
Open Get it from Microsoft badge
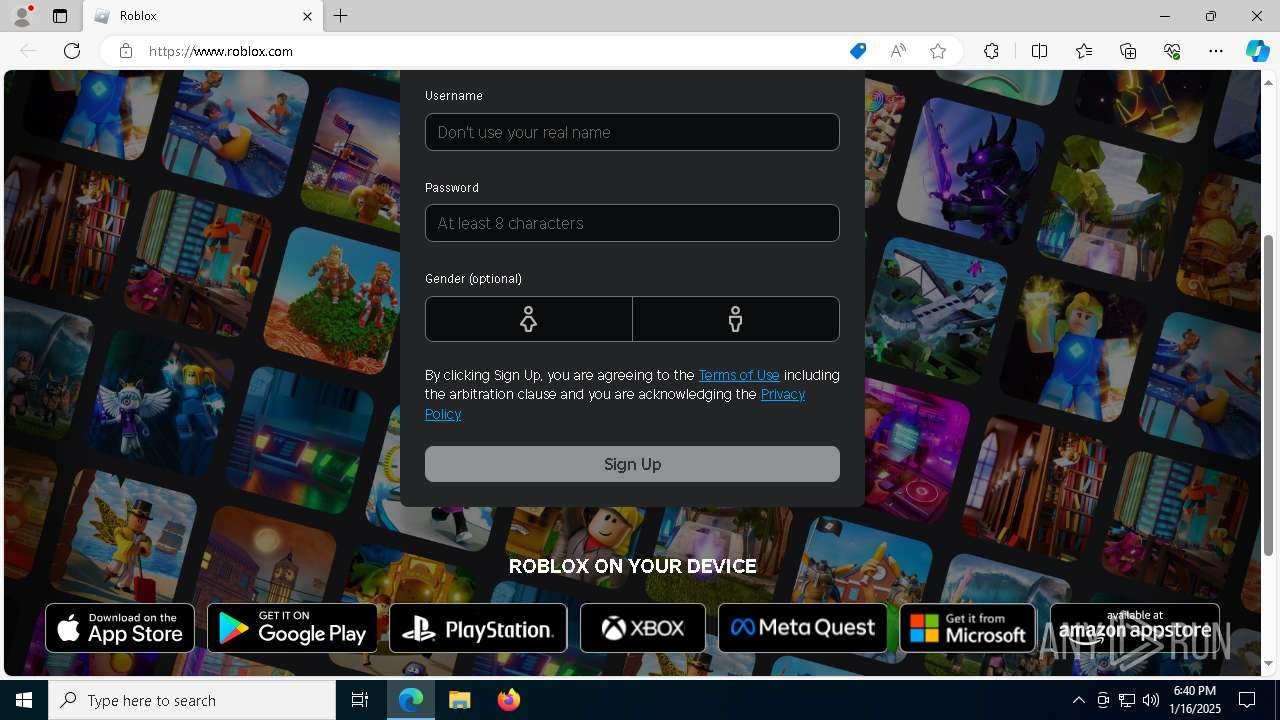coord(968,628)
